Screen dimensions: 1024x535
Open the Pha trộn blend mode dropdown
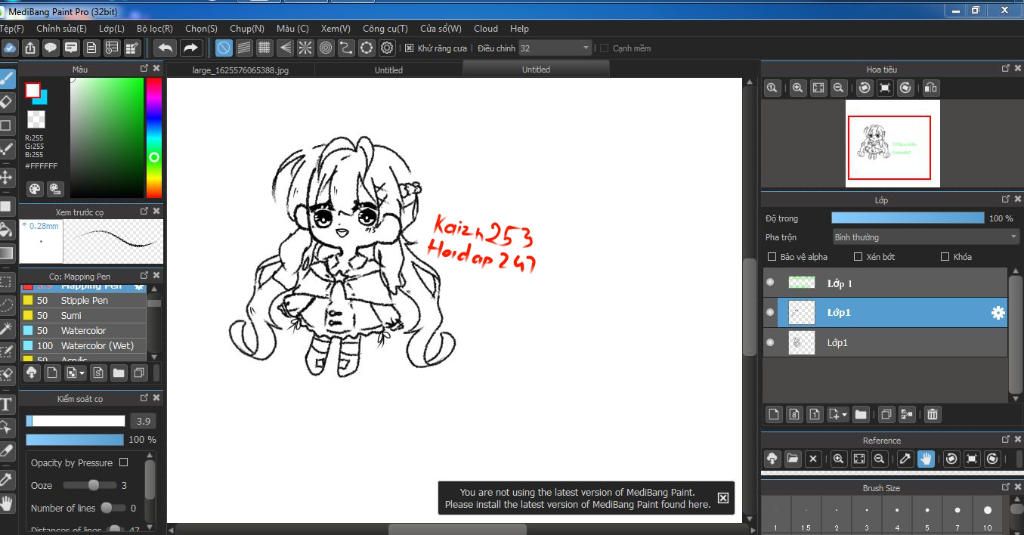pyautogui.click(x=925, y=237)
